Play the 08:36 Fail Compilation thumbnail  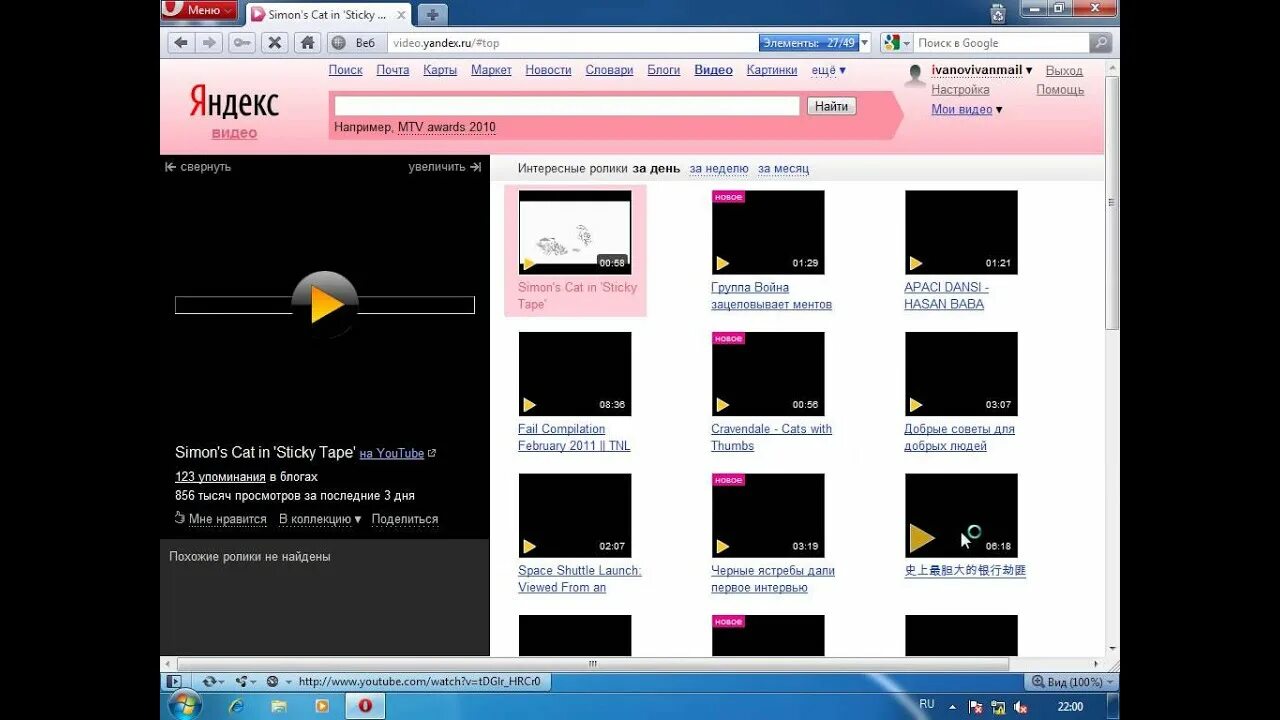coord(575,374)
